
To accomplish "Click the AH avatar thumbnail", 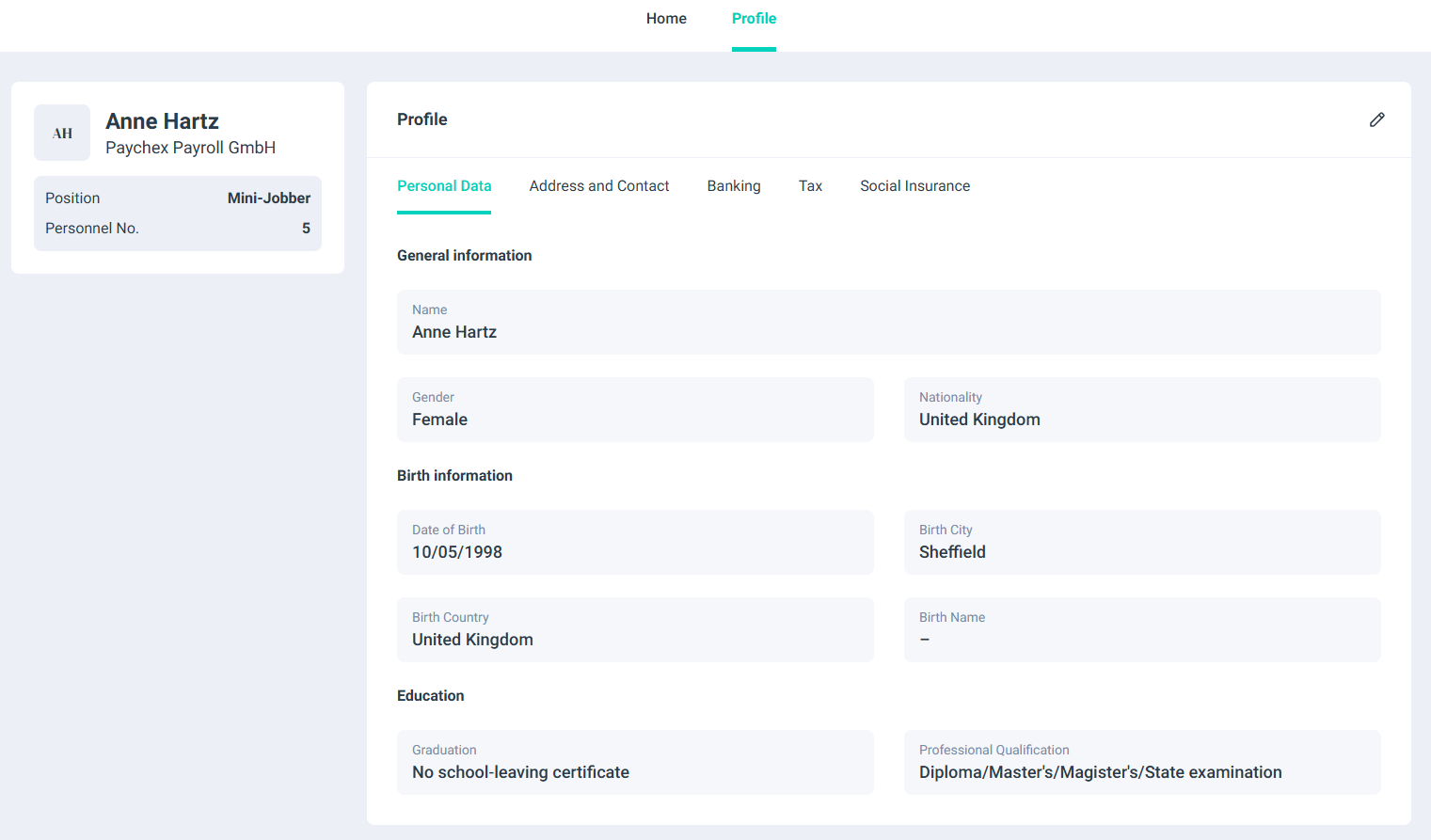I will pos(62,133).
